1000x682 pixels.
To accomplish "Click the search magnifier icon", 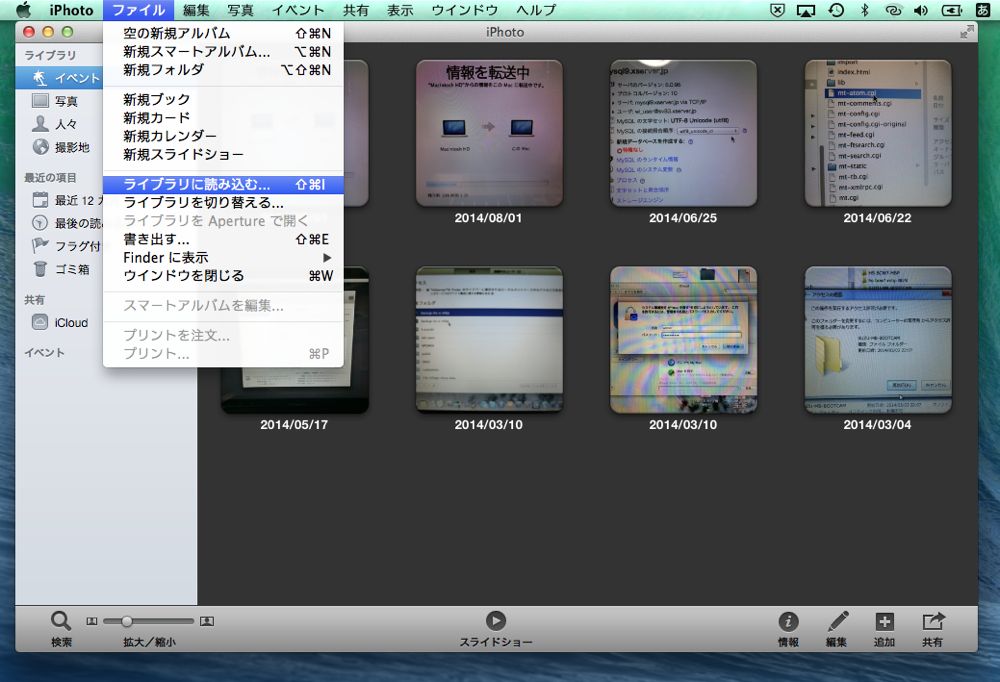I will point(61,621).
